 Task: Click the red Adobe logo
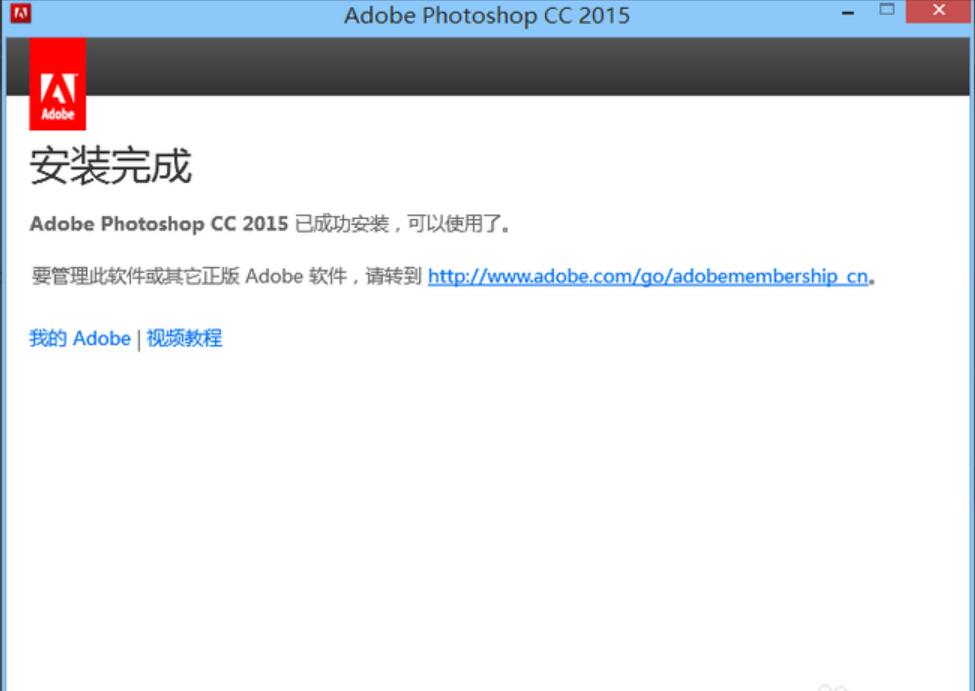click(x=58, y=84)
